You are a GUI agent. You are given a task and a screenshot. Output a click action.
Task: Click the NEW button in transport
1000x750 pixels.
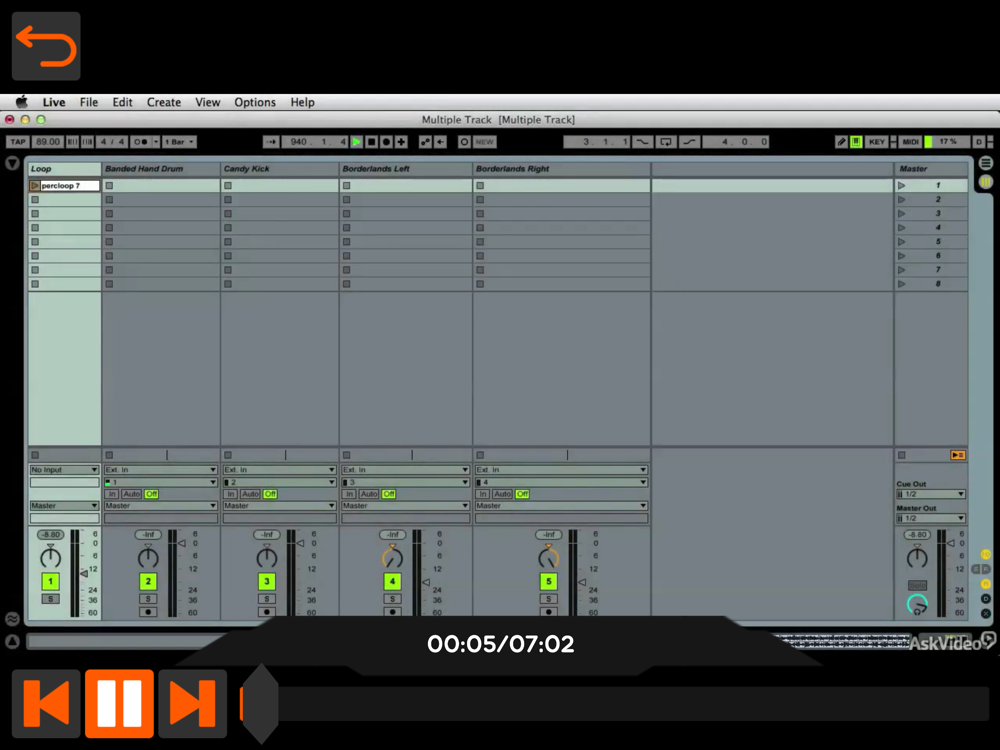tap(485, 142)
